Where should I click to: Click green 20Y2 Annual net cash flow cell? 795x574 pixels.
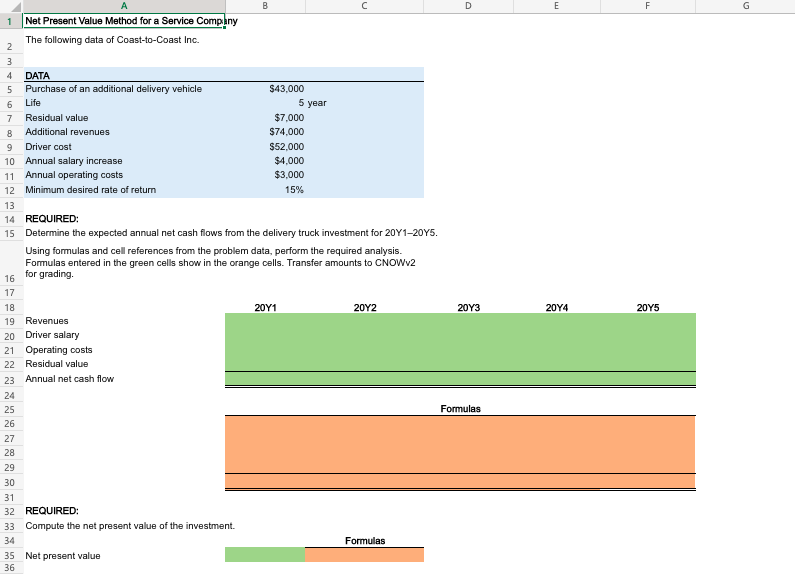364,379
